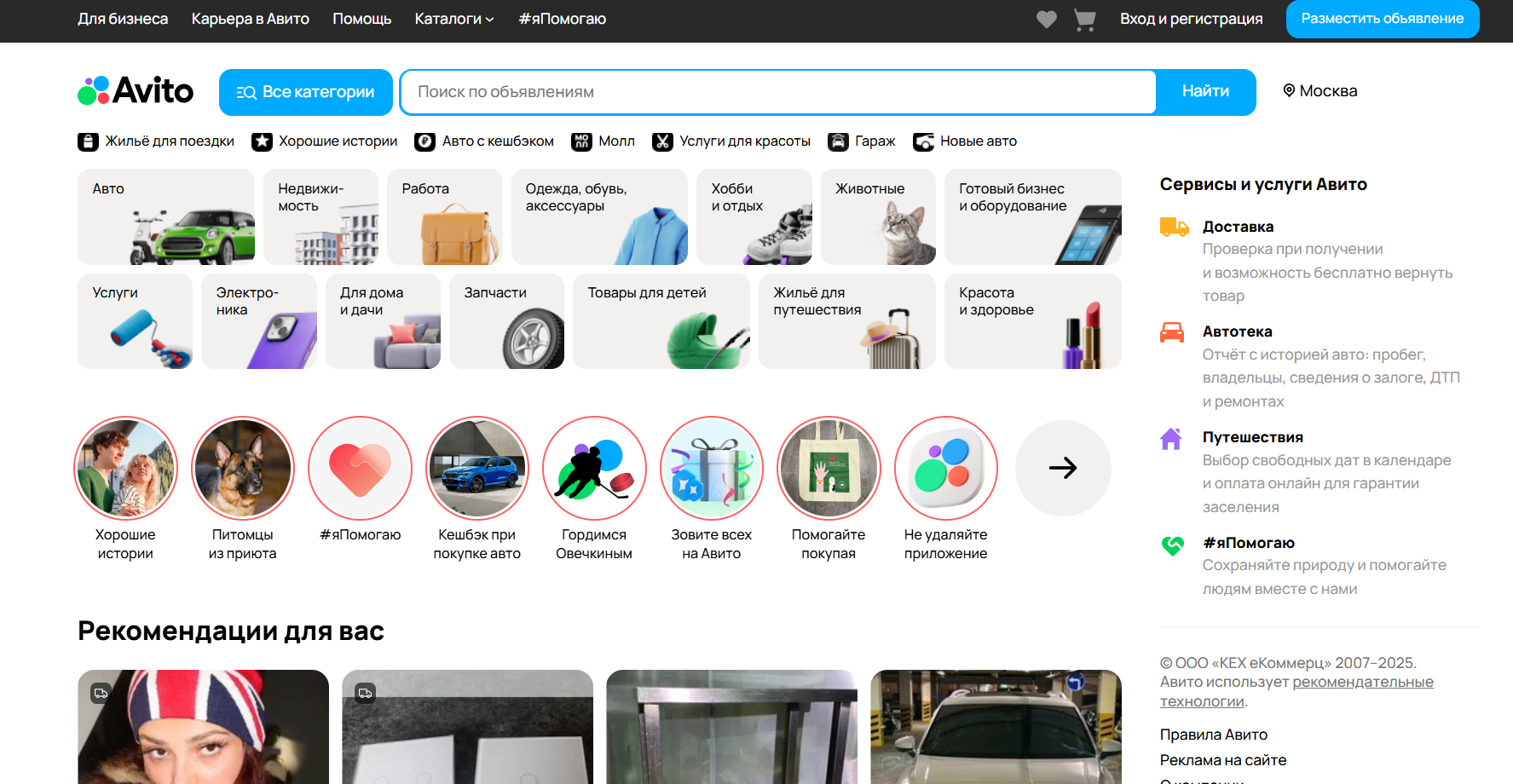
Task: Open Кешбэк при покупке авто story
Action: 477,468
